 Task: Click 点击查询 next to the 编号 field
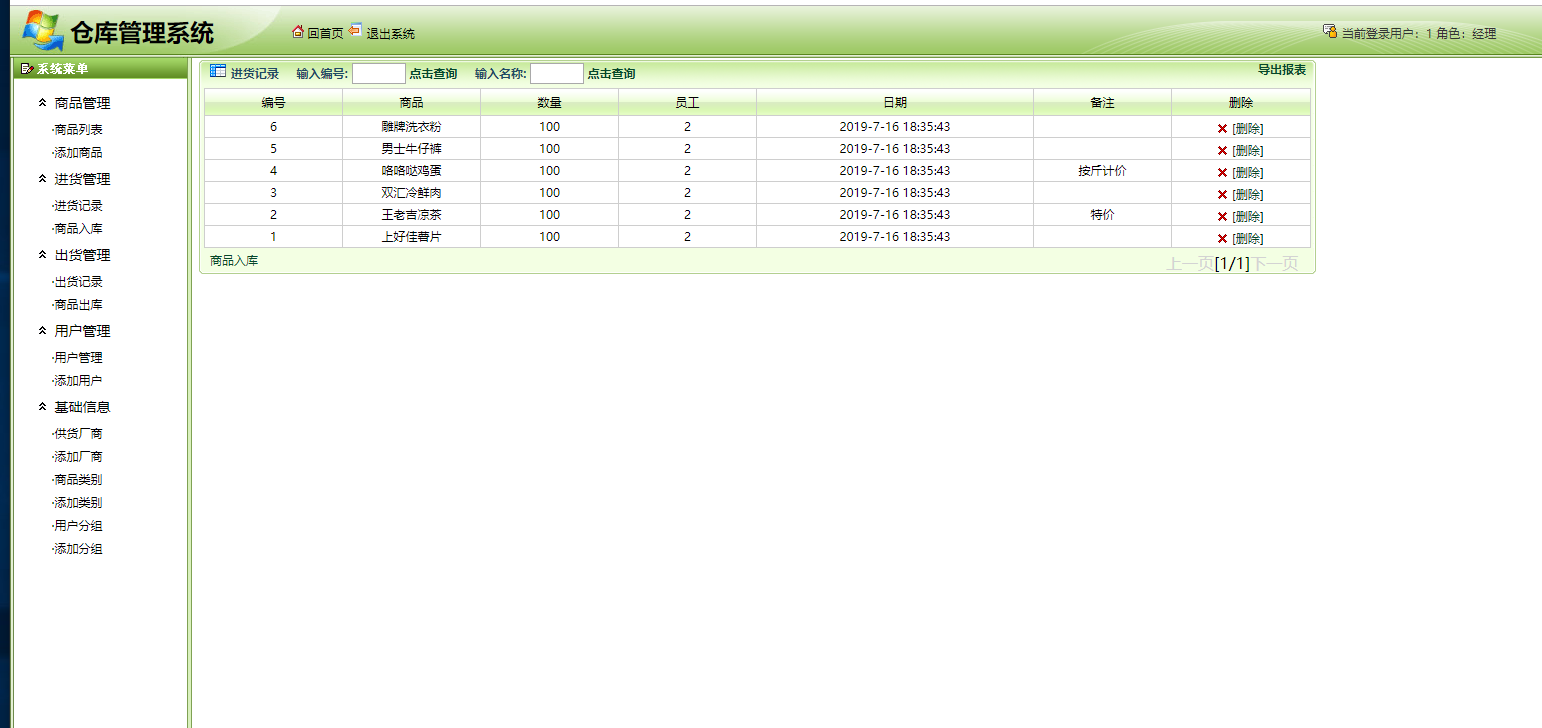433,74
